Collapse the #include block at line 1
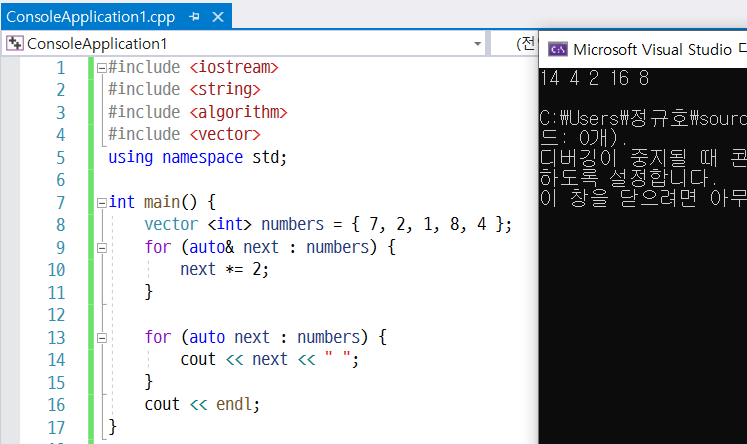Viewport: 747px width, 444px height. (x=101, y=68)
